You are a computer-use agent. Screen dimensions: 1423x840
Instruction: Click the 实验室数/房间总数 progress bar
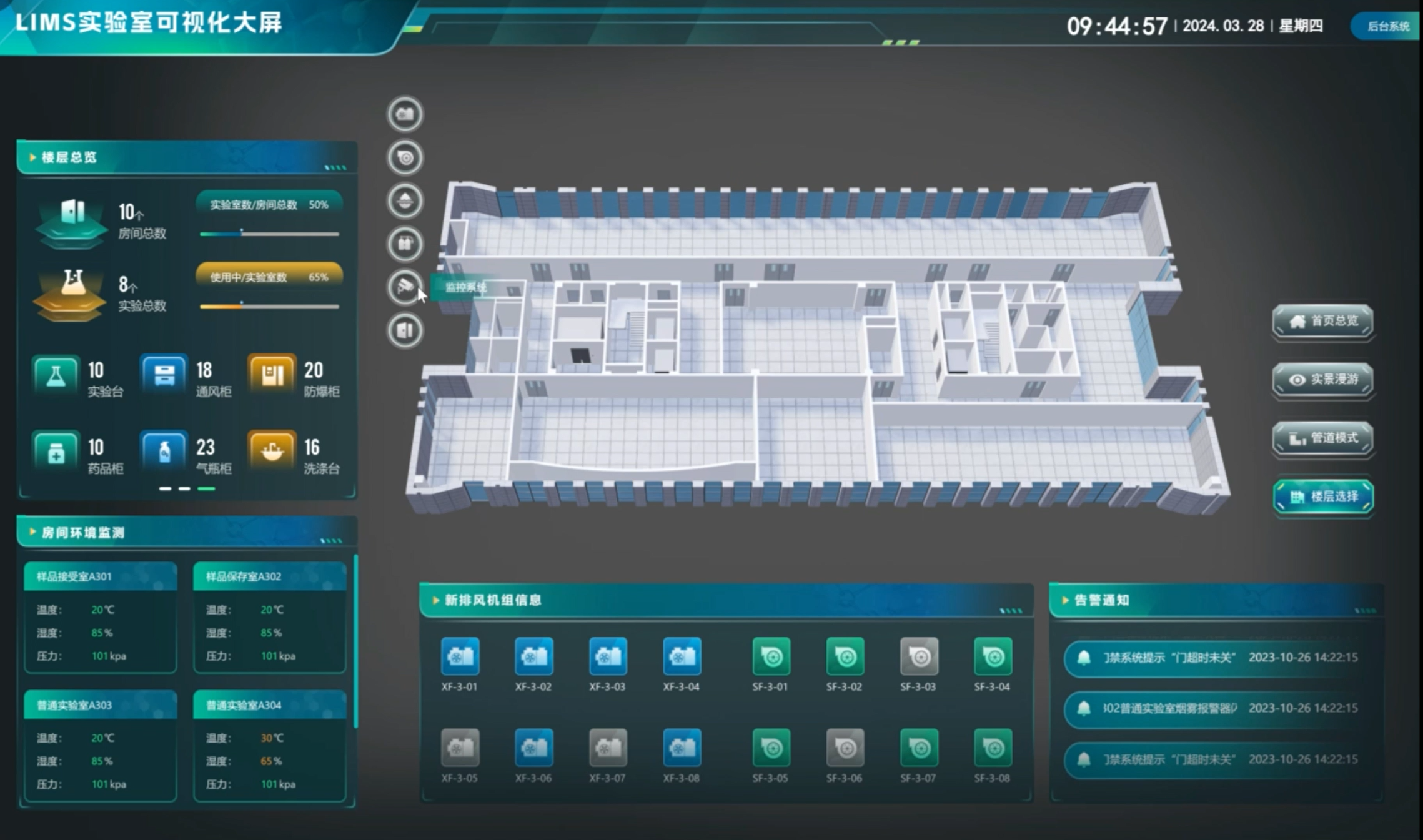[269, 234]
